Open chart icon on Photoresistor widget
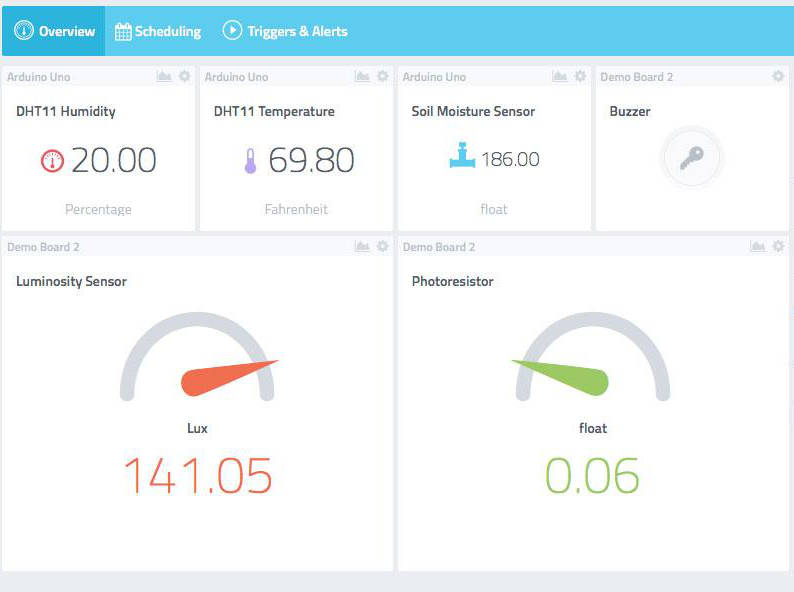794x592 pixels. (x=758, y=247)
